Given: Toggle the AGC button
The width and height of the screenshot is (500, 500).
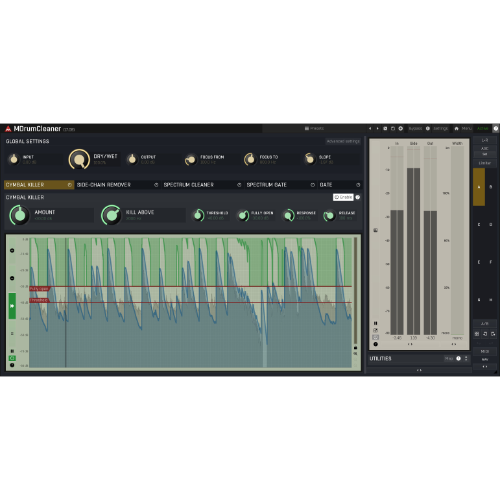Looking at the screenshot, I should [x=485, y=148].
